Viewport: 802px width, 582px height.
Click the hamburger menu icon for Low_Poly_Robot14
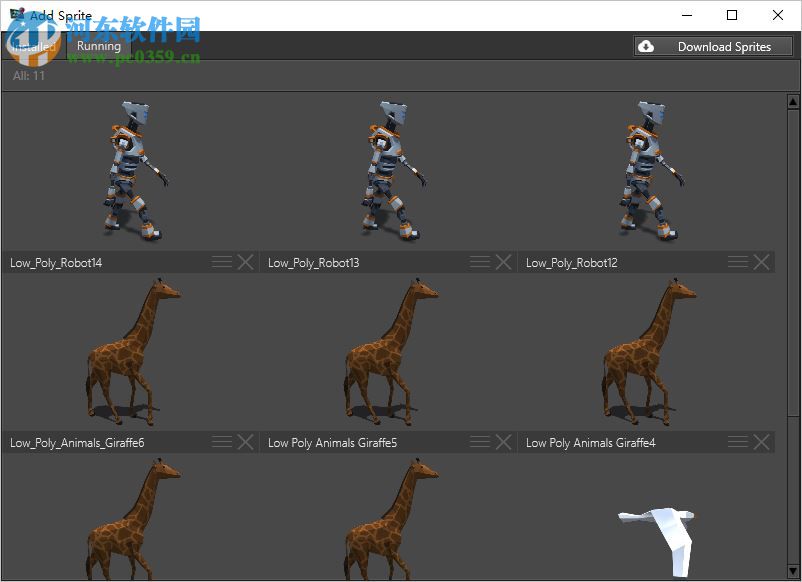[x=222, y=262]
